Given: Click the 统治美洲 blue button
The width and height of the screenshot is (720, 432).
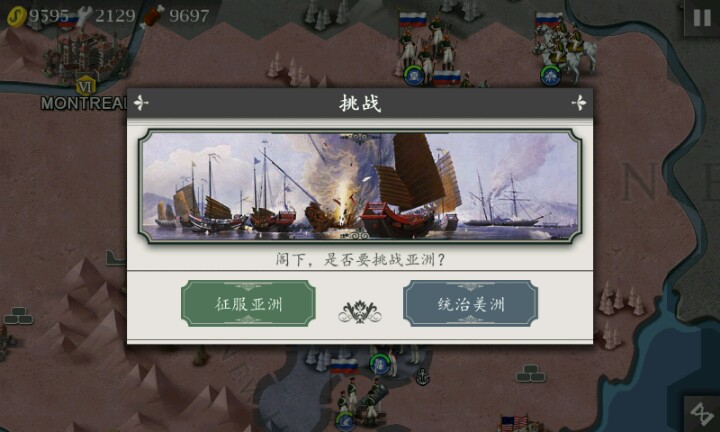Looking at the screenshot, I should click(471, 303).
